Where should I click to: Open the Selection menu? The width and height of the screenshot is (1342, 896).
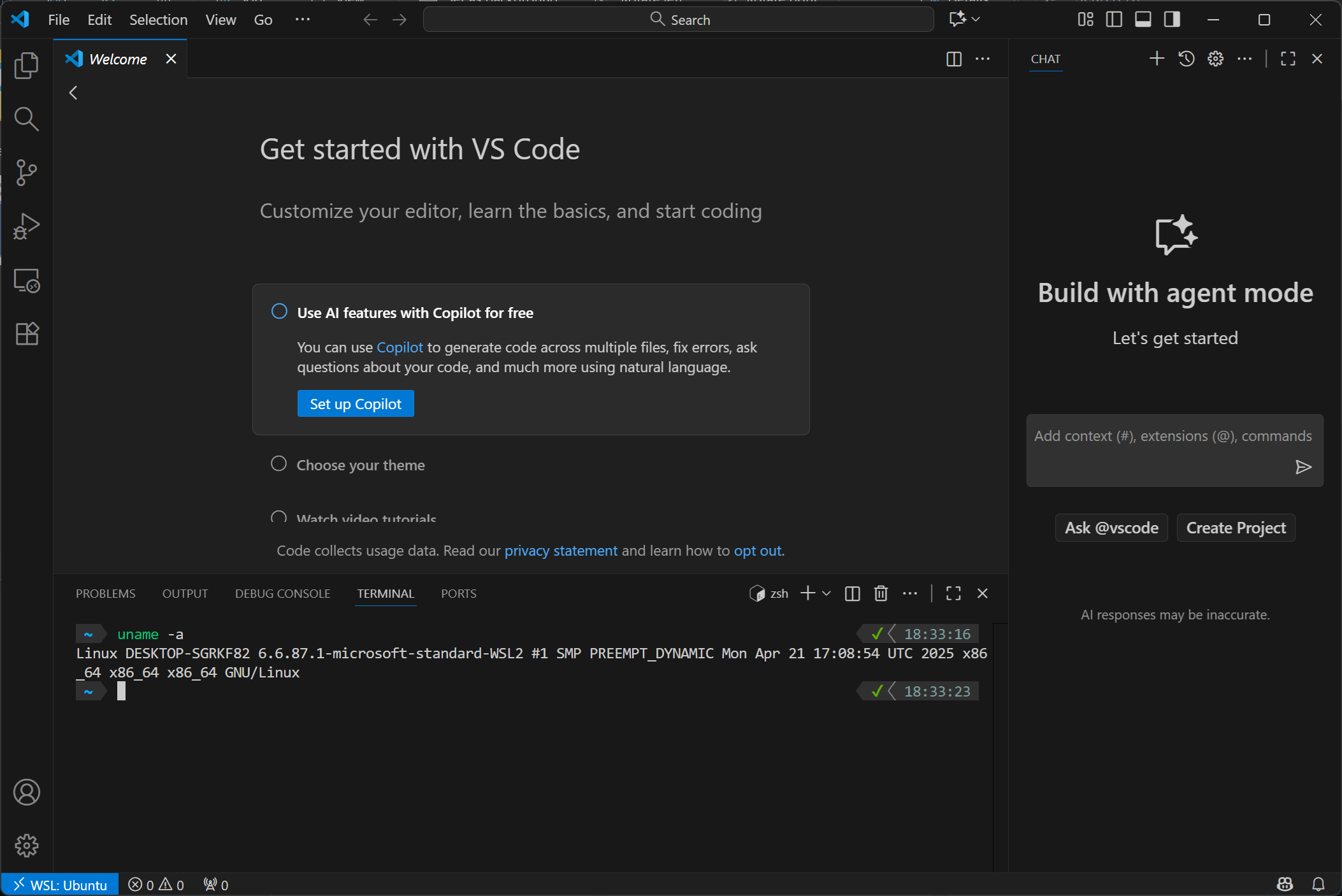[x=158, y=20]
